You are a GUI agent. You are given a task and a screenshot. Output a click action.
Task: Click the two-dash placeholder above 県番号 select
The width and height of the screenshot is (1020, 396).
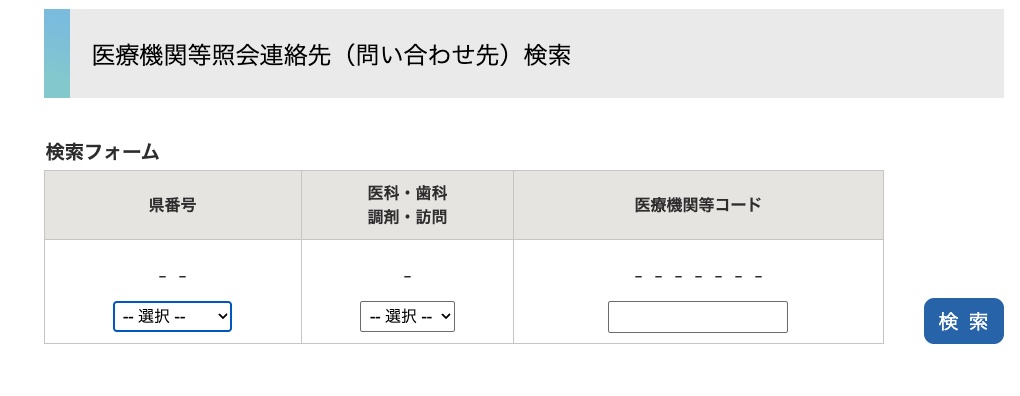(x=172, y=276)
